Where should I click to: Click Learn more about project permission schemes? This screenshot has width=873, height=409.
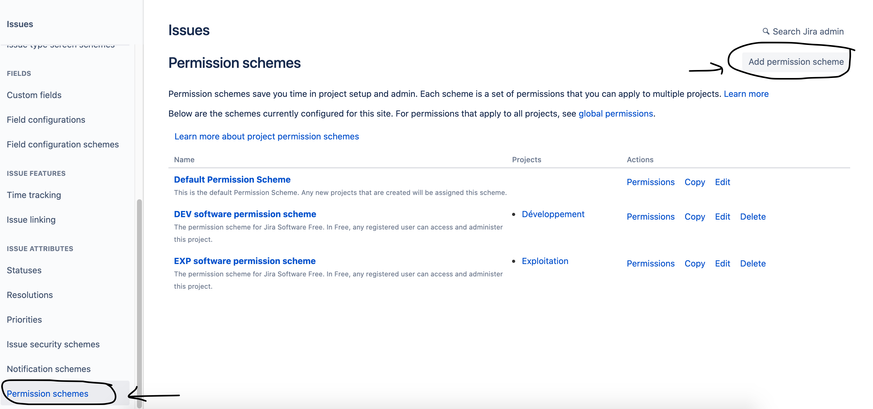pos(267,136)
